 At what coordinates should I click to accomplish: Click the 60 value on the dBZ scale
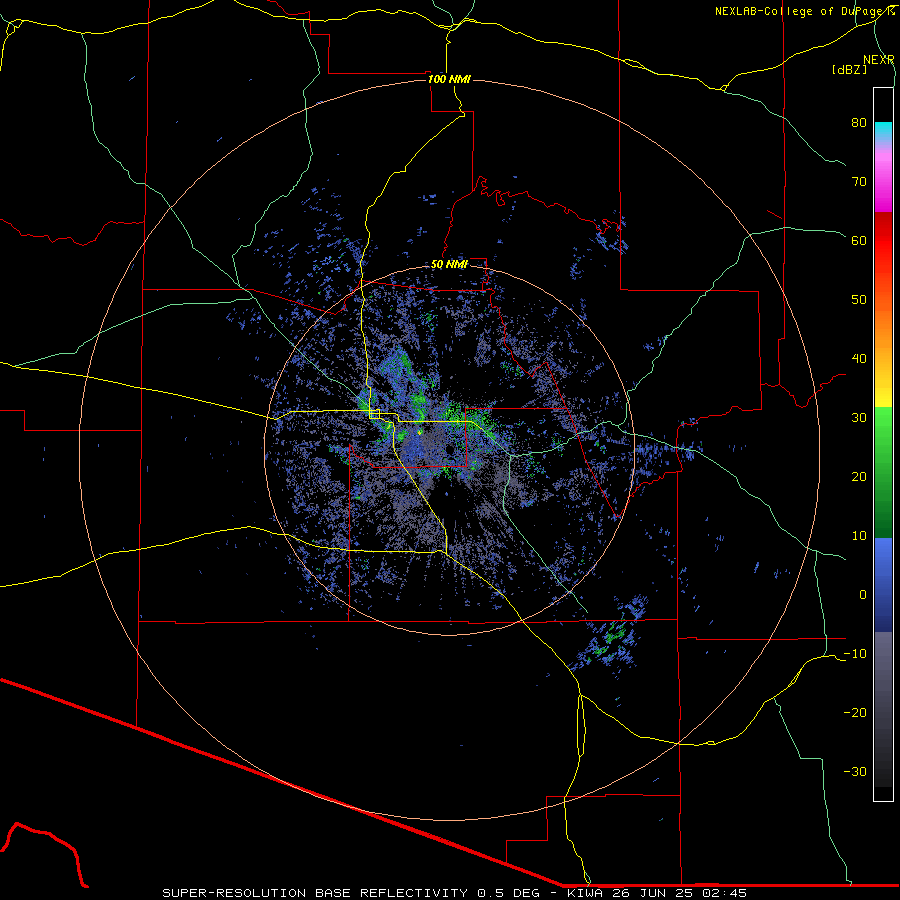tap(859, 240)
